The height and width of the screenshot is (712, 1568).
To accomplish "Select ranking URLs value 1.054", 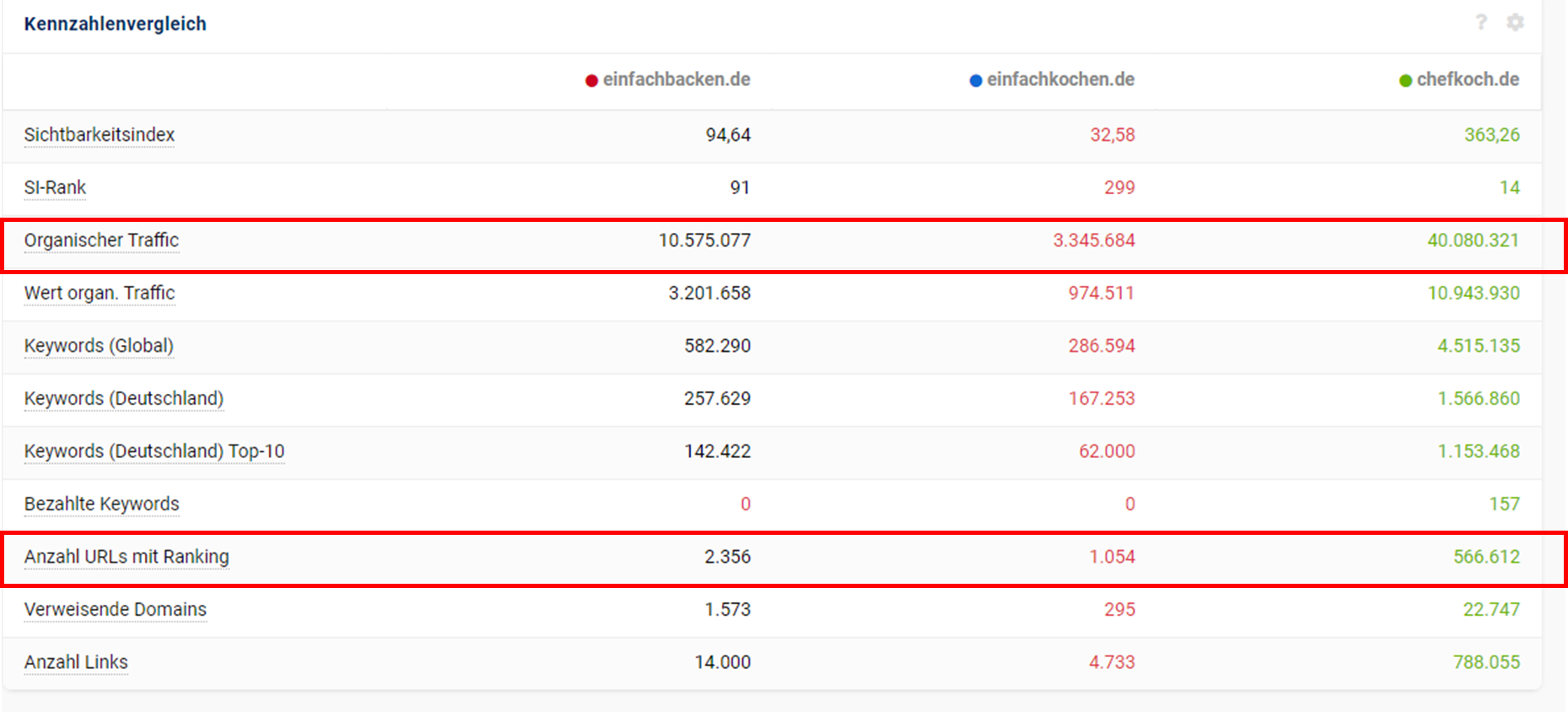I will (x=1112, y=557).
